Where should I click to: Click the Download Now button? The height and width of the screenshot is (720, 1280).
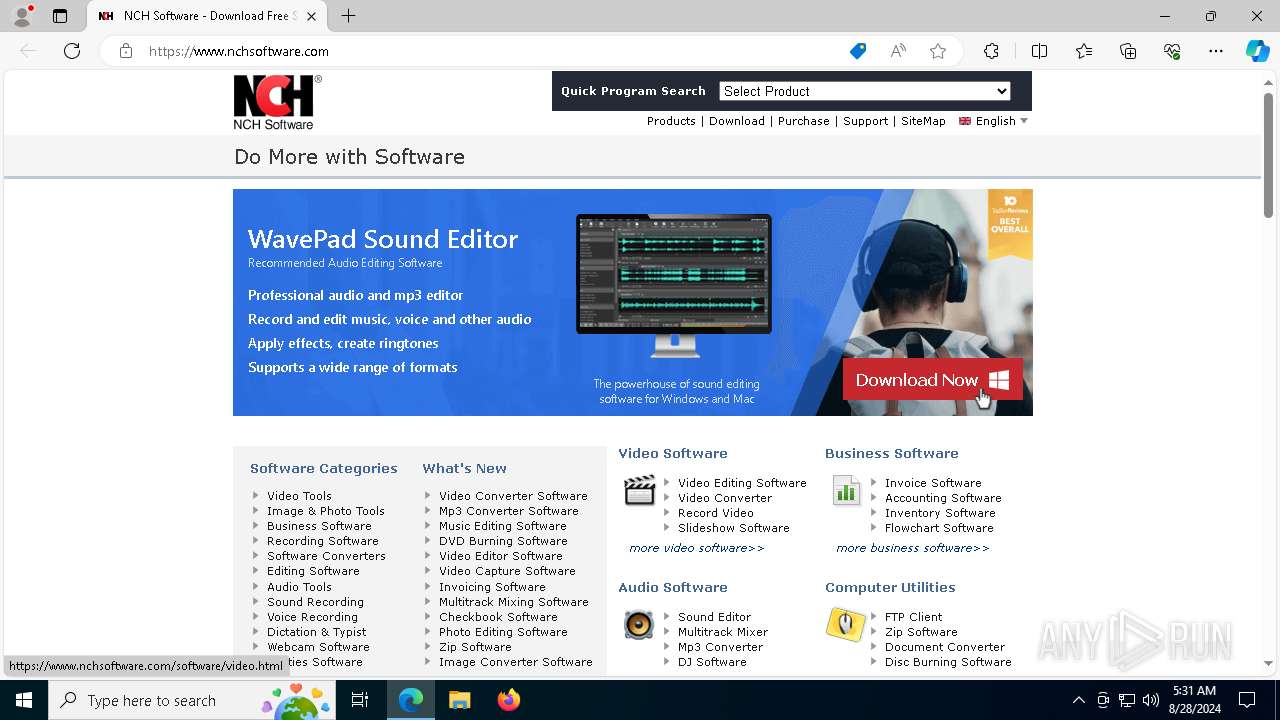pos(932,380)
